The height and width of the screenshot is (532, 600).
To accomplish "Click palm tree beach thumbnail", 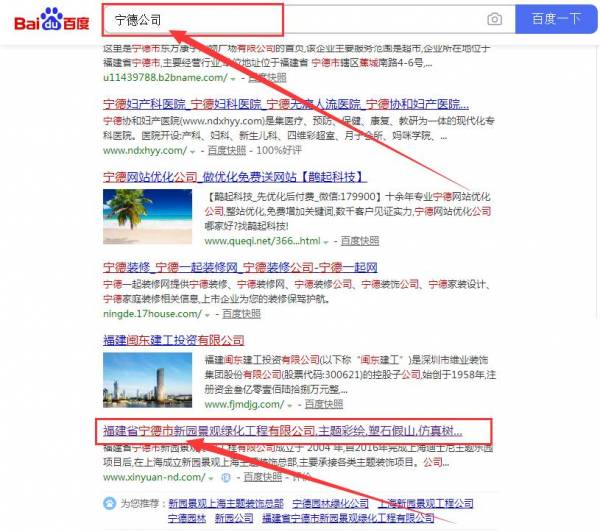I will pyautogui.click(x=147, y=217).
